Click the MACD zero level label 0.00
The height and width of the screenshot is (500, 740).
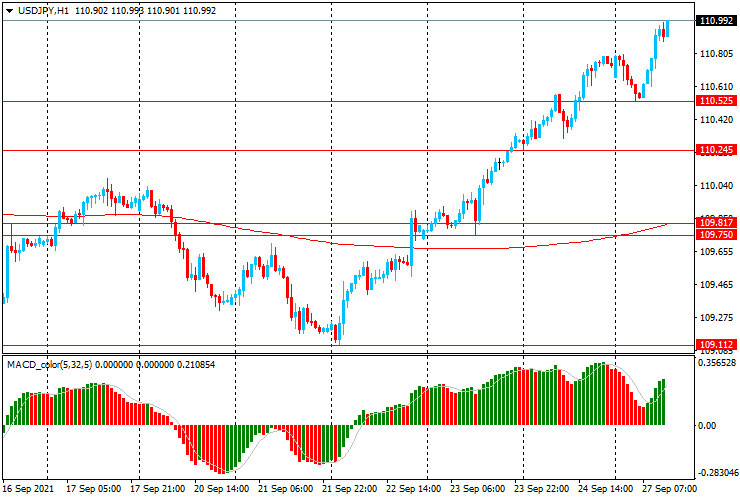[706, 426]
